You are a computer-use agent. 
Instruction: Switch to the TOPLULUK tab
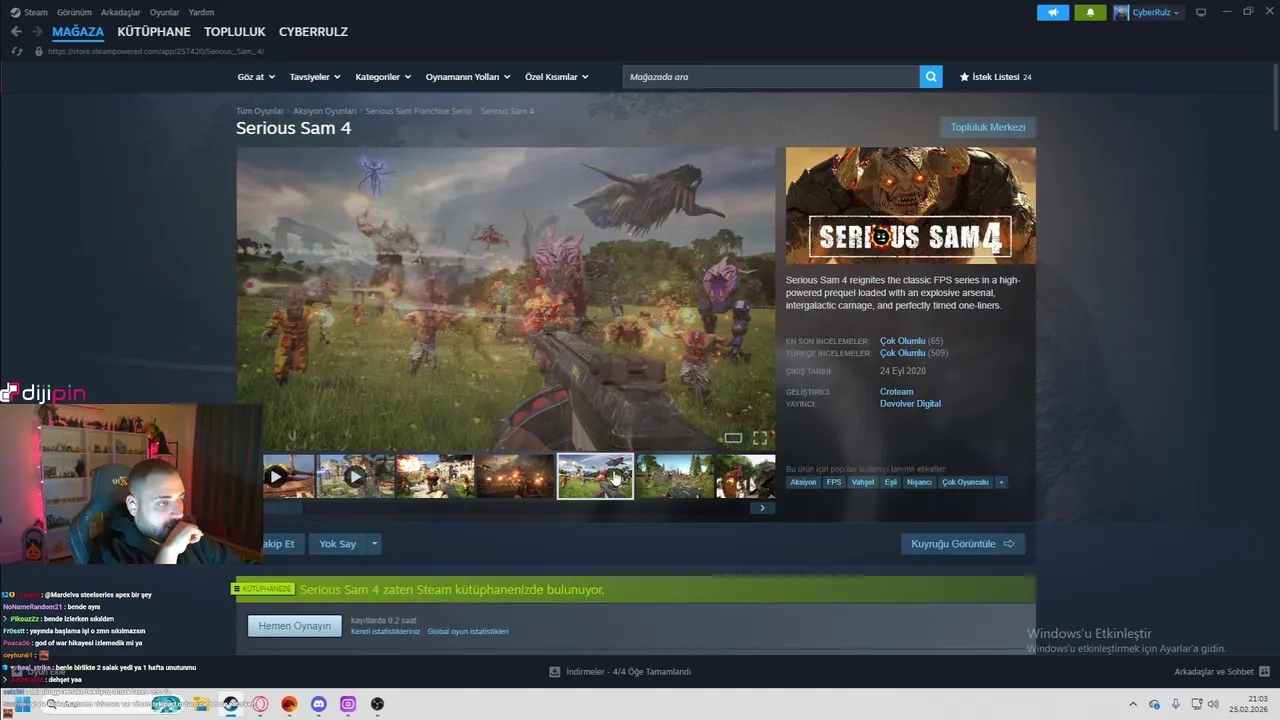pos(235,32)
